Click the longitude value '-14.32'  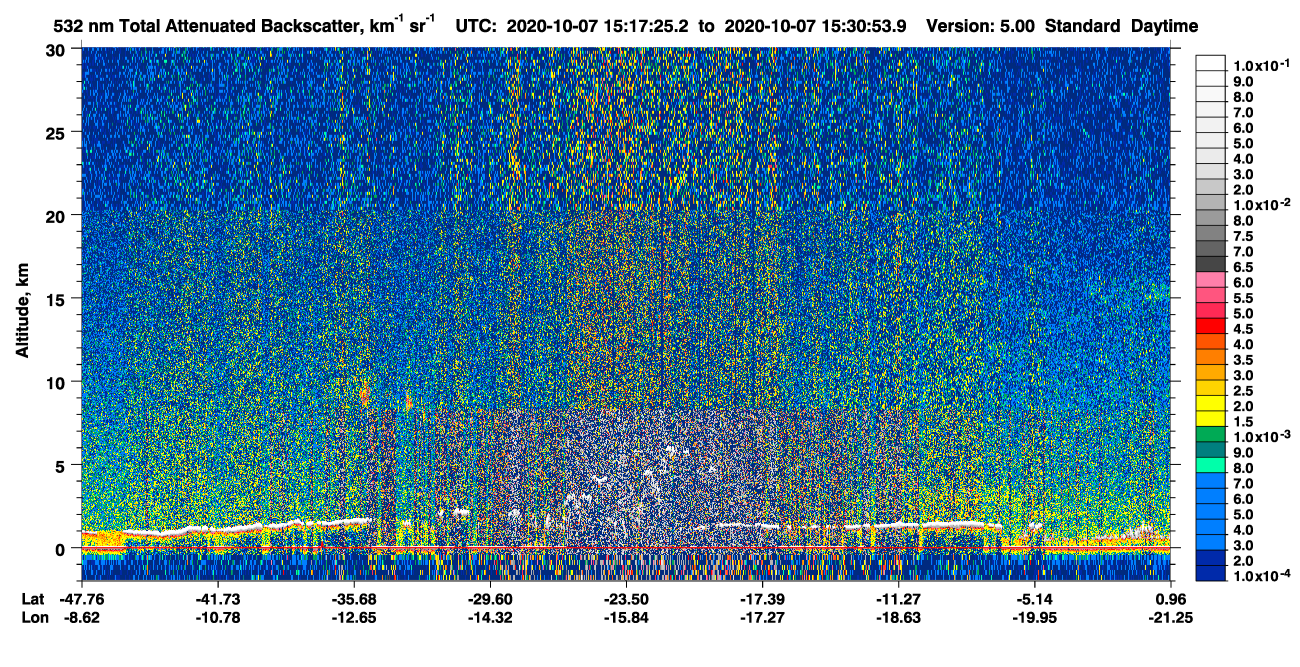coord(489,617)
